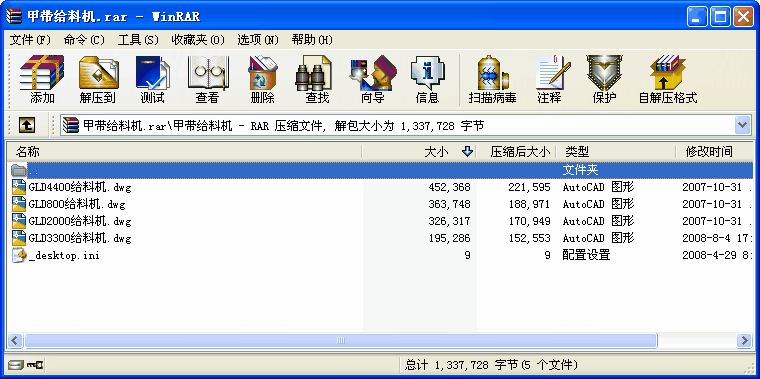Click the GLD4400给料机.dwg file icon

(19, 187)
